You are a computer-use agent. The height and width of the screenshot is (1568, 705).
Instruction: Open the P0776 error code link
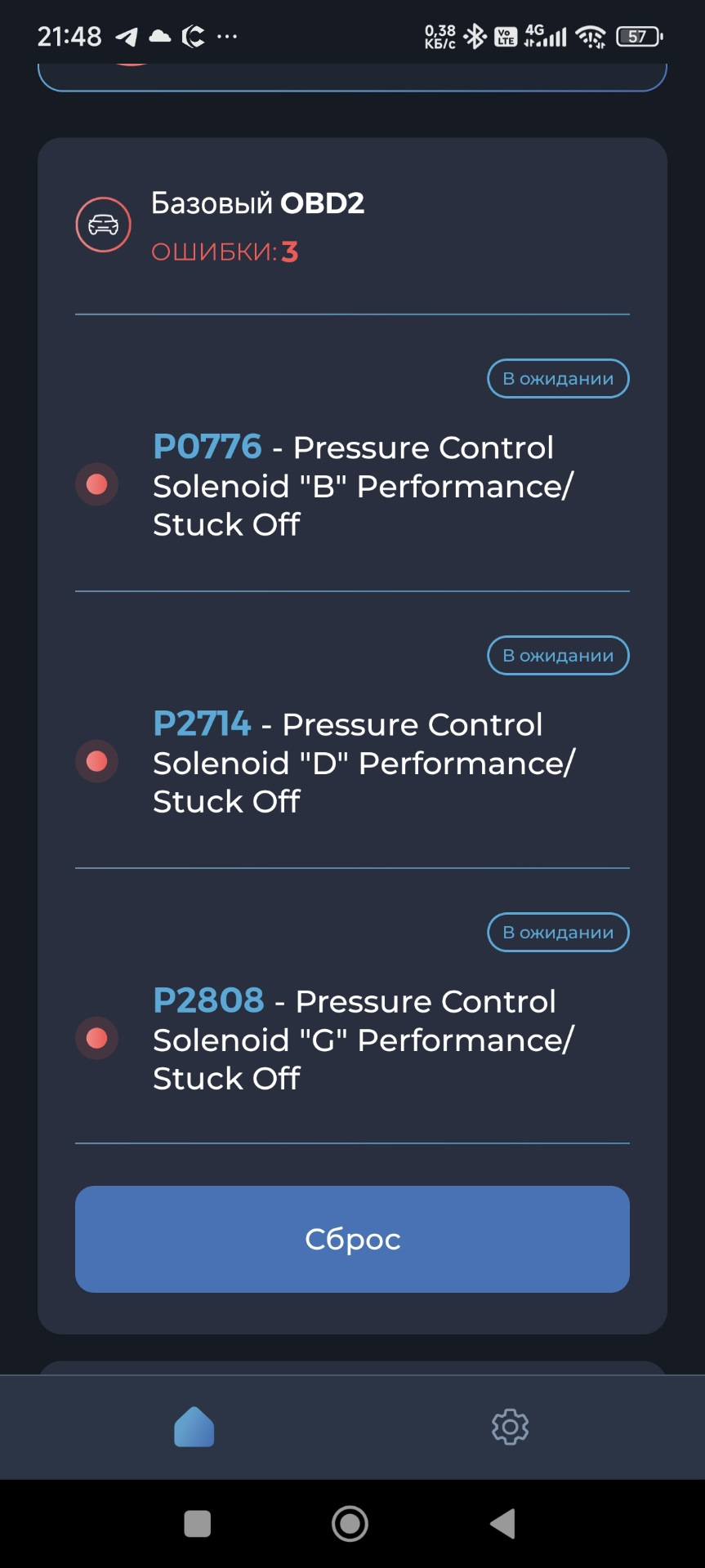(x=207, y=447)
